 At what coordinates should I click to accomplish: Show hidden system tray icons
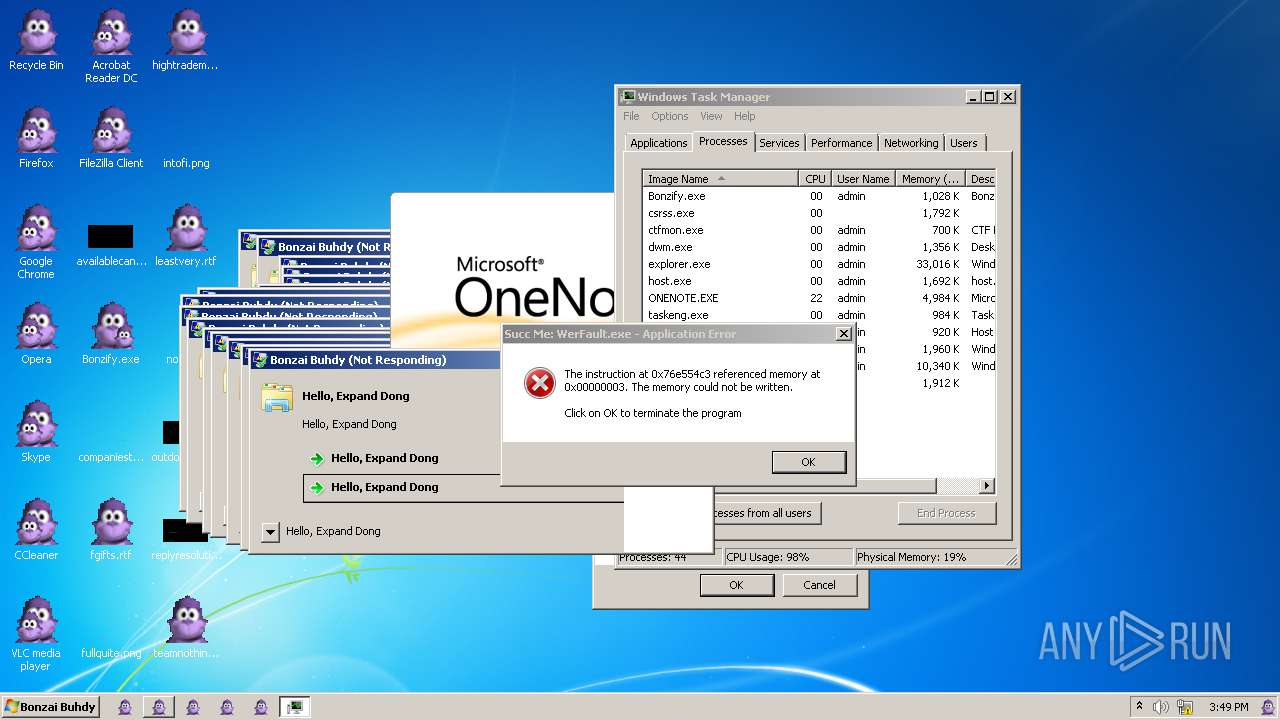point(1139,707)
